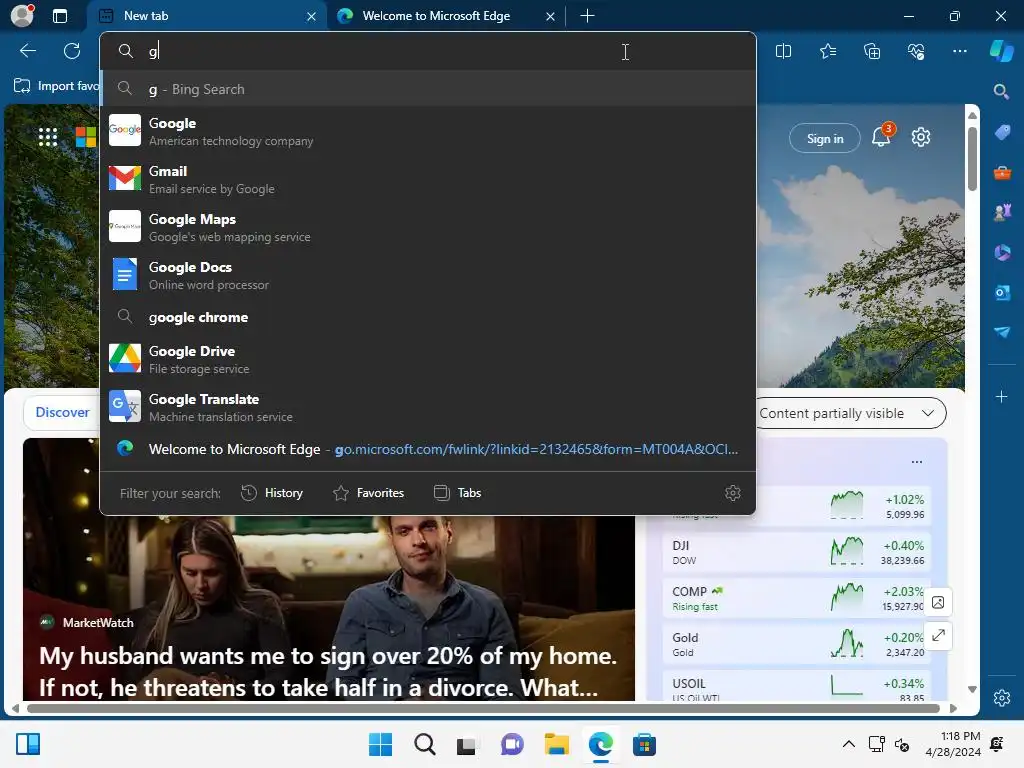The width and height of the screenshot is (1024, 768).
Task: Go back with the back arrow
Action: coord(27,51)
